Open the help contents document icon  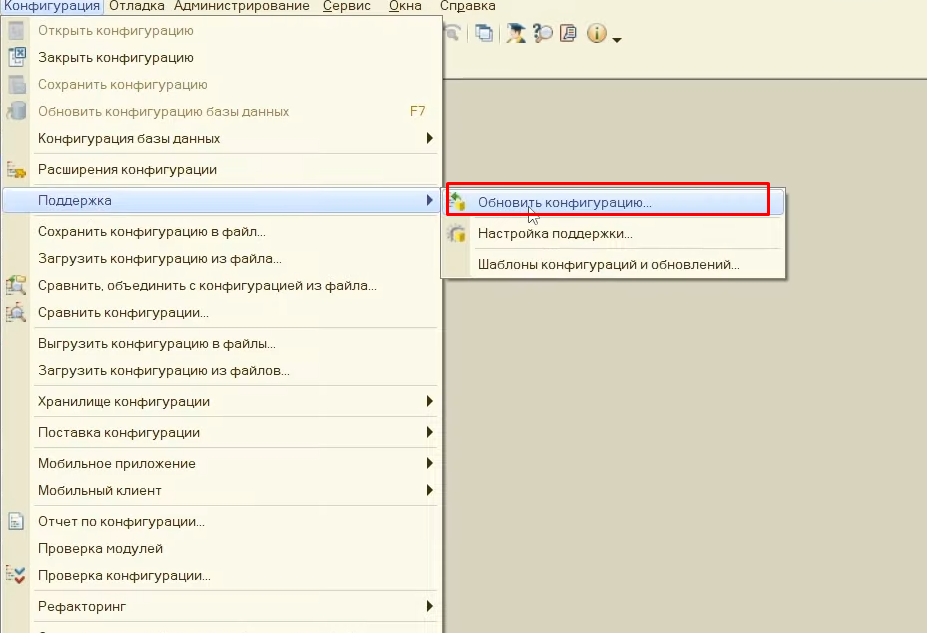(x=568, y=33)
